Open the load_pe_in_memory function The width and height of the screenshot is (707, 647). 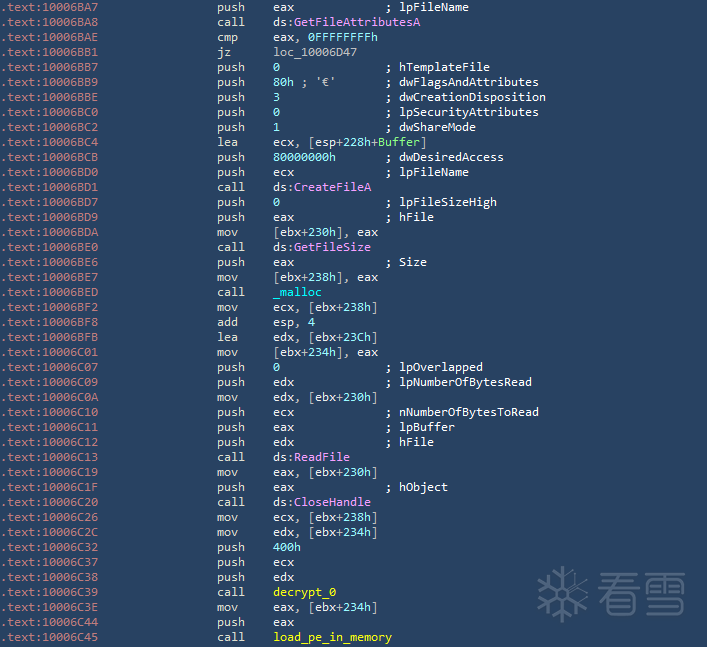(x=332, y=637)
